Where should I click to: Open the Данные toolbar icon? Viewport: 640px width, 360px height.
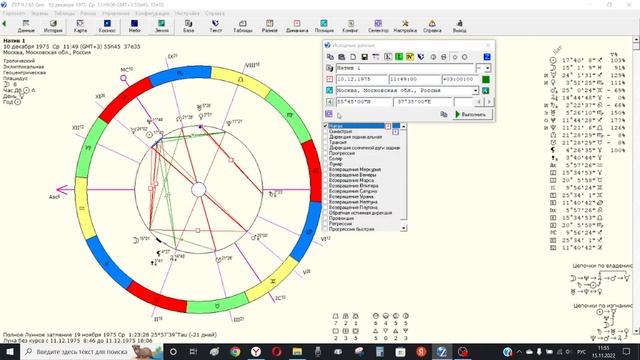click(26, 27)
